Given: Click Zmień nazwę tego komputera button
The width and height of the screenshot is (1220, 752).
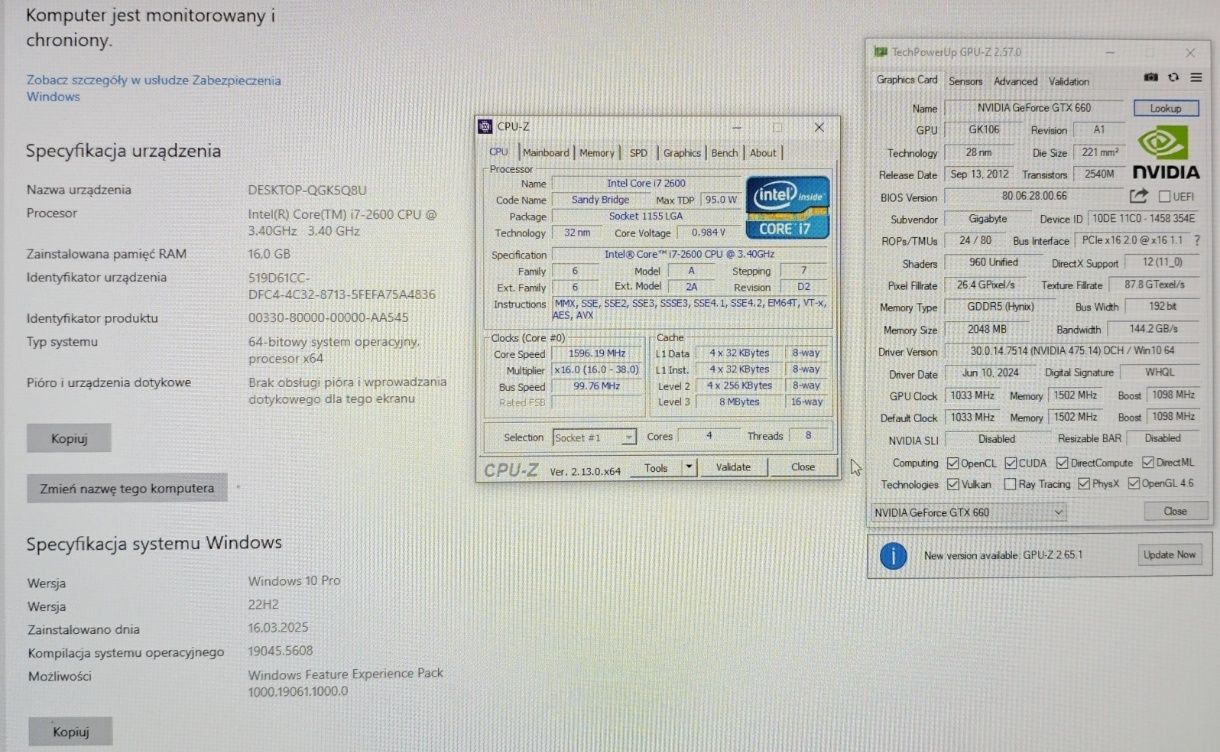Looking at the screenshot, I should pos(127,488).
